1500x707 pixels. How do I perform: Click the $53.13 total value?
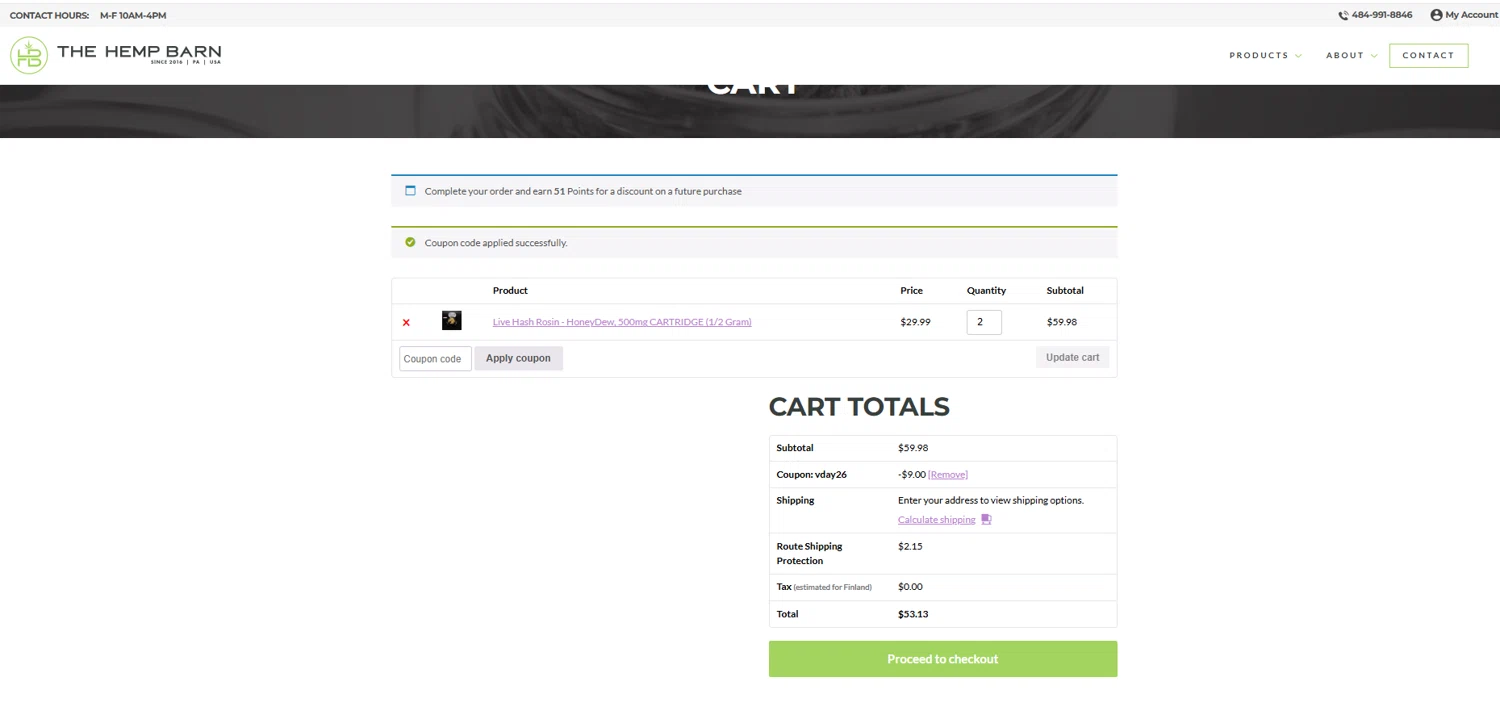tap(913, 614)
